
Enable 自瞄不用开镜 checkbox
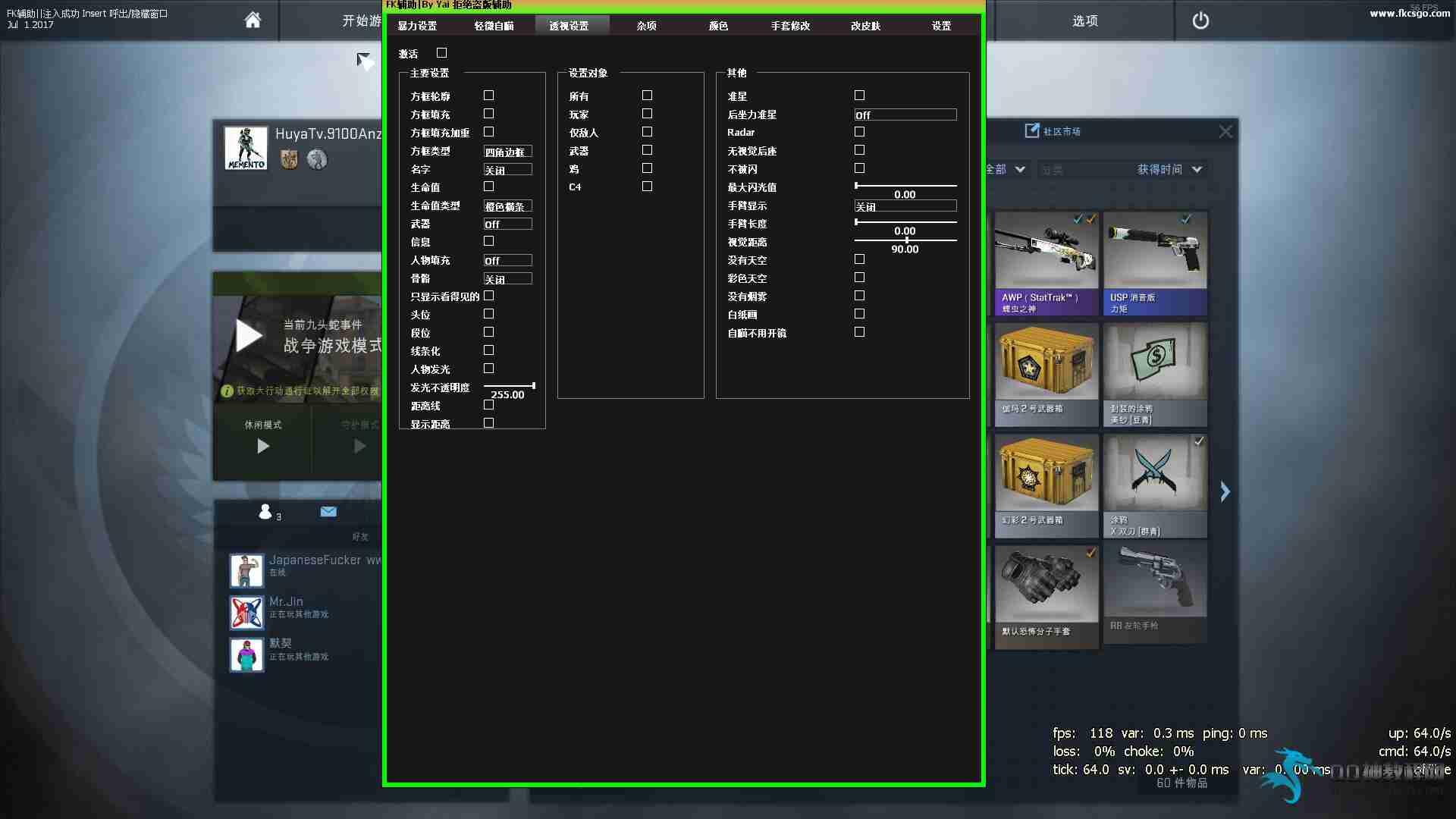[x=859, y=332]
